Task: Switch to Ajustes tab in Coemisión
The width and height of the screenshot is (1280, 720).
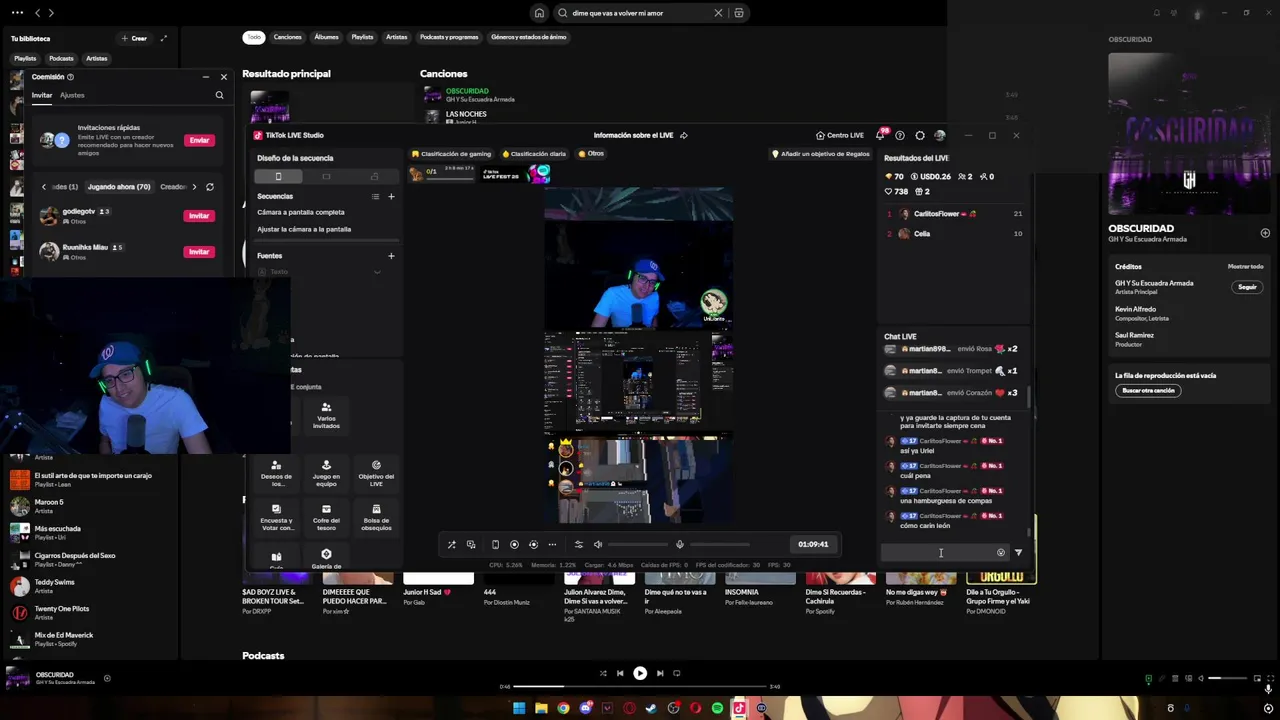Action: tap(72, 95)
